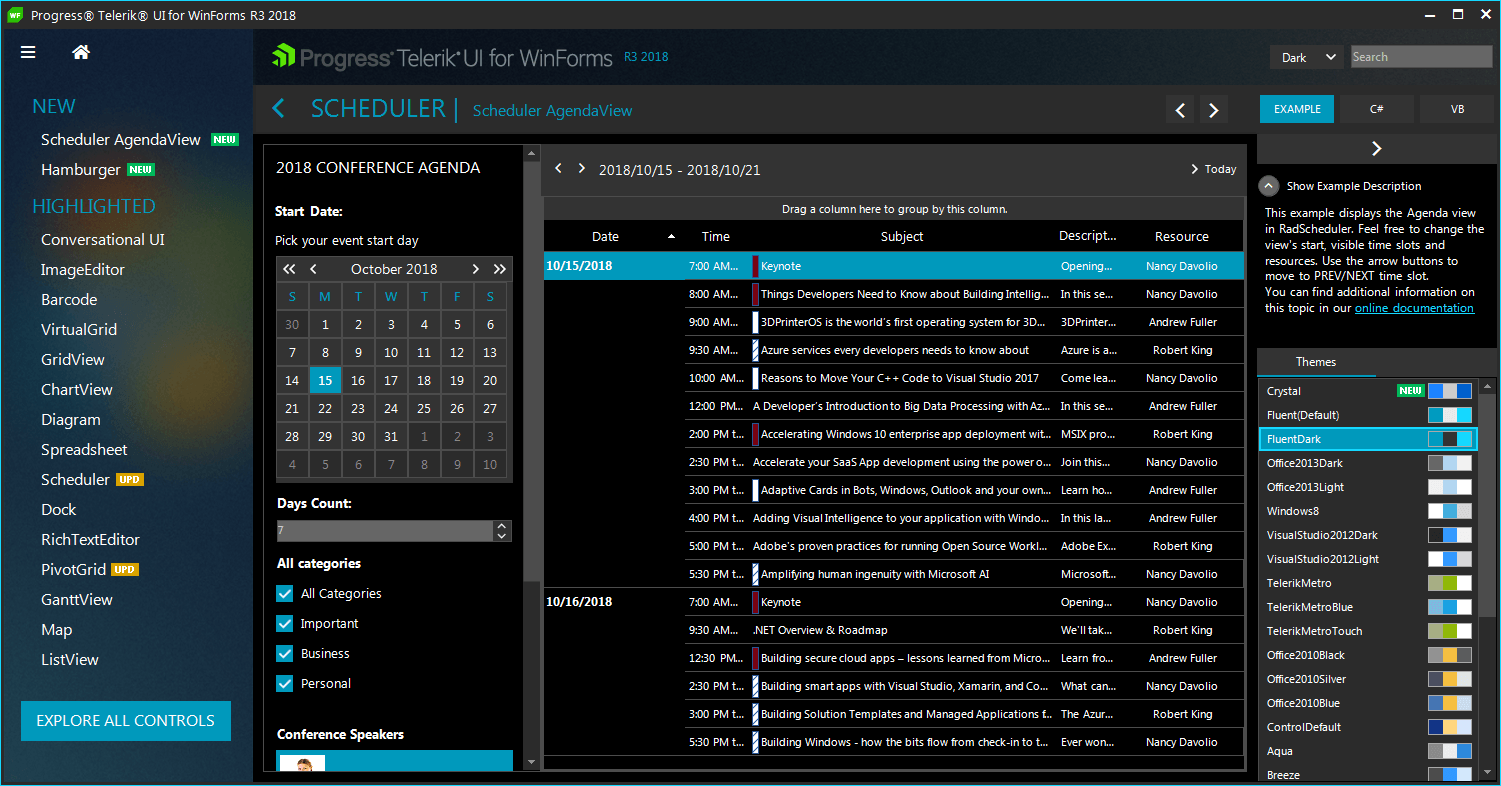Image resolution: width=1501 pixels, height=786 pixels.
Task: Open the Hamburger control demo
Action: click(81, 170)
